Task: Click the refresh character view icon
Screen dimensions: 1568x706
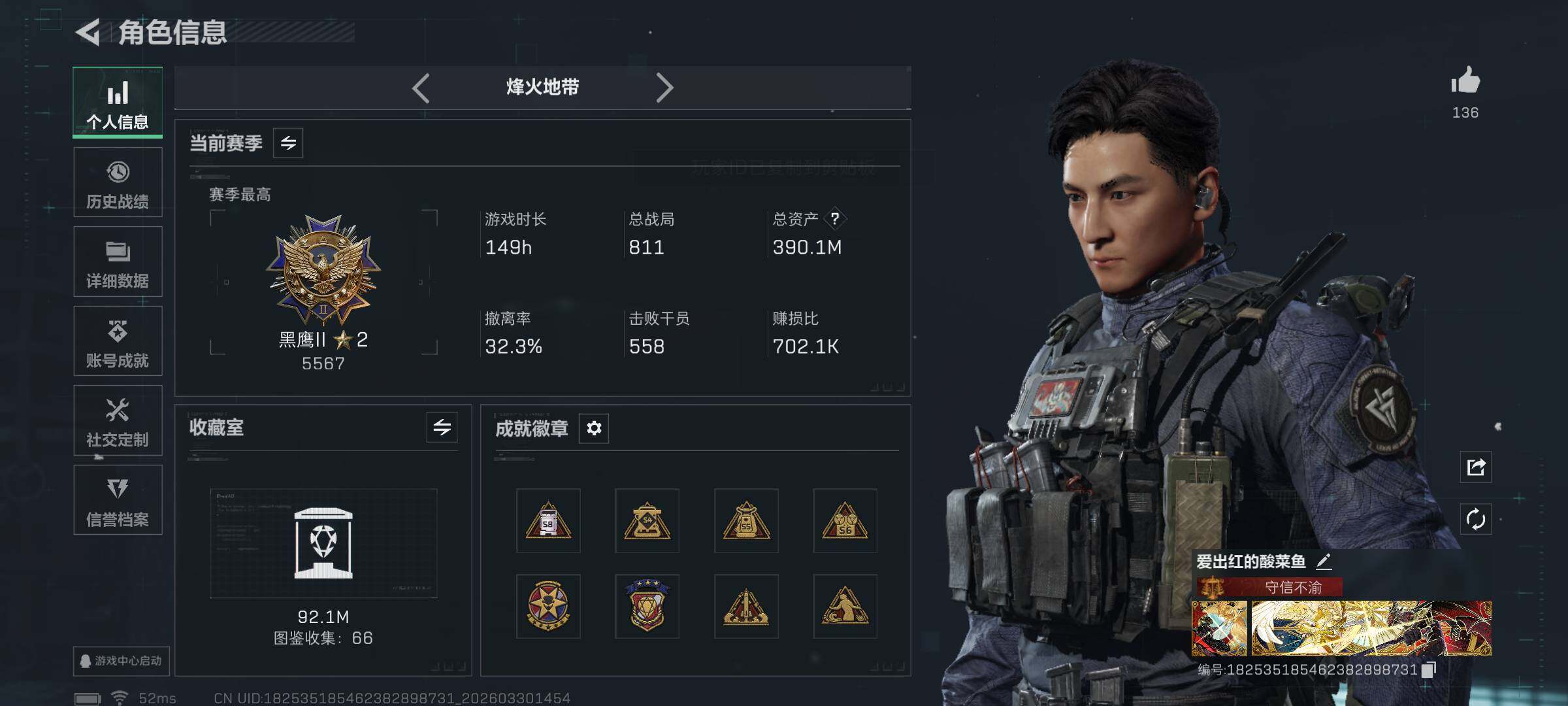Action: point(1476,520)
